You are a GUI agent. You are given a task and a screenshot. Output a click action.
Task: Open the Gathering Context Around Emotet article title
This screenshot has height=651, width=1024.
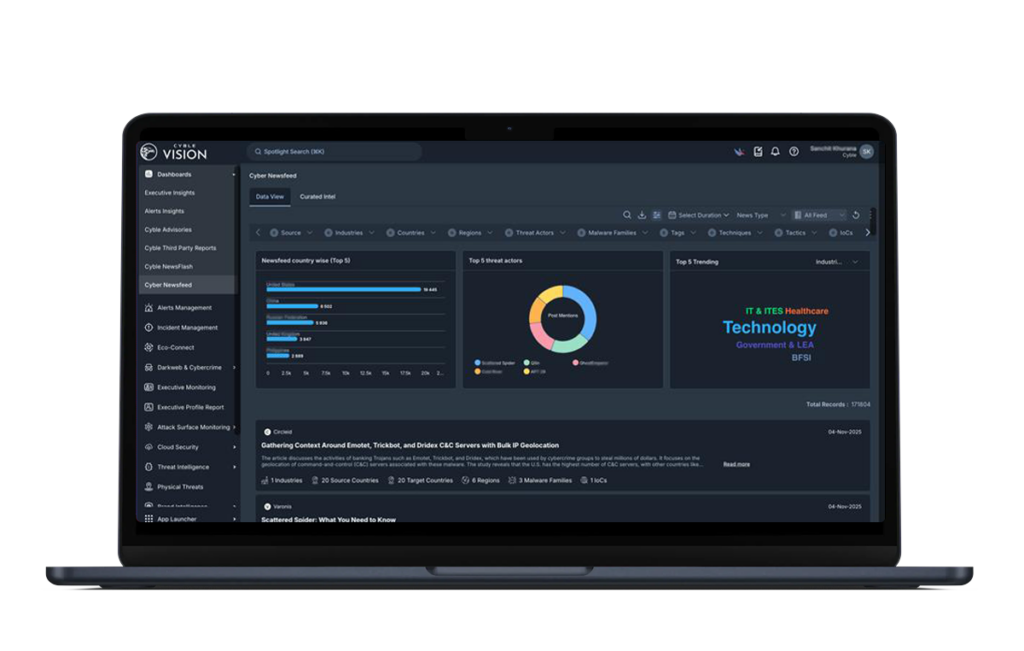point(409,445)
